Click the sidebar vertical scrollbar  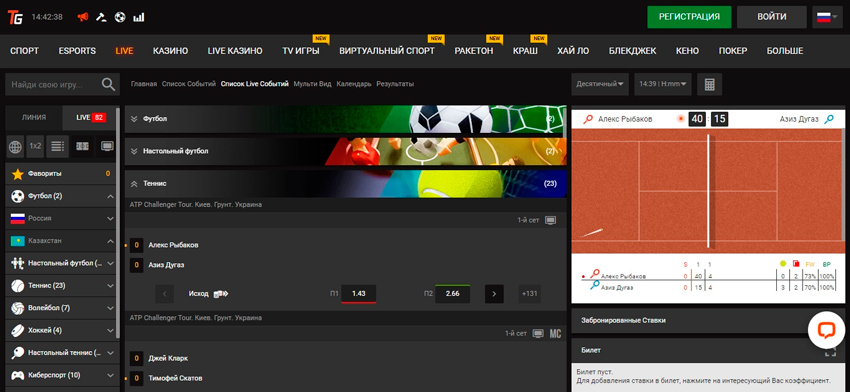(x=118, y=222)
